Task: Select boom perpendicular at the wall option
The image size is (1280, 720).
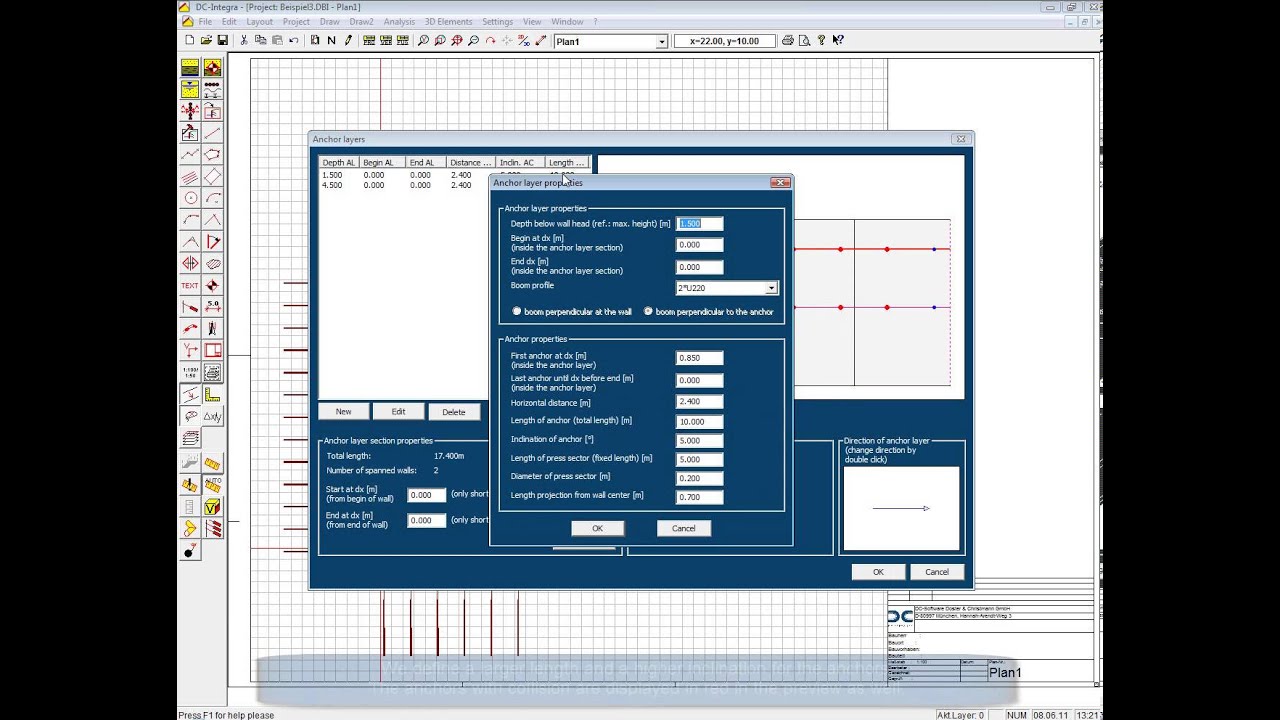Action: point(517,312)
